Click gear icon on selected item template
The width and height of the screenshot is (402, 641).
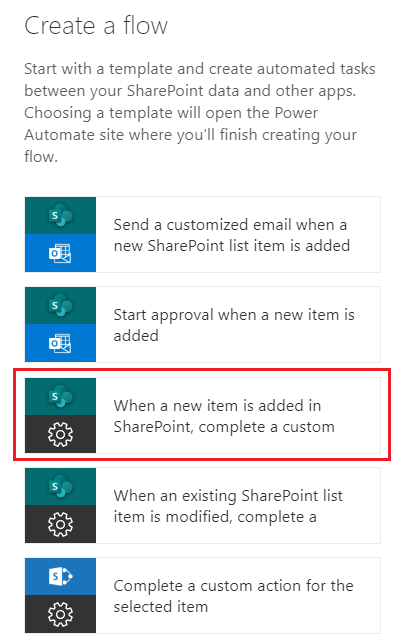[x=60, y=614]
